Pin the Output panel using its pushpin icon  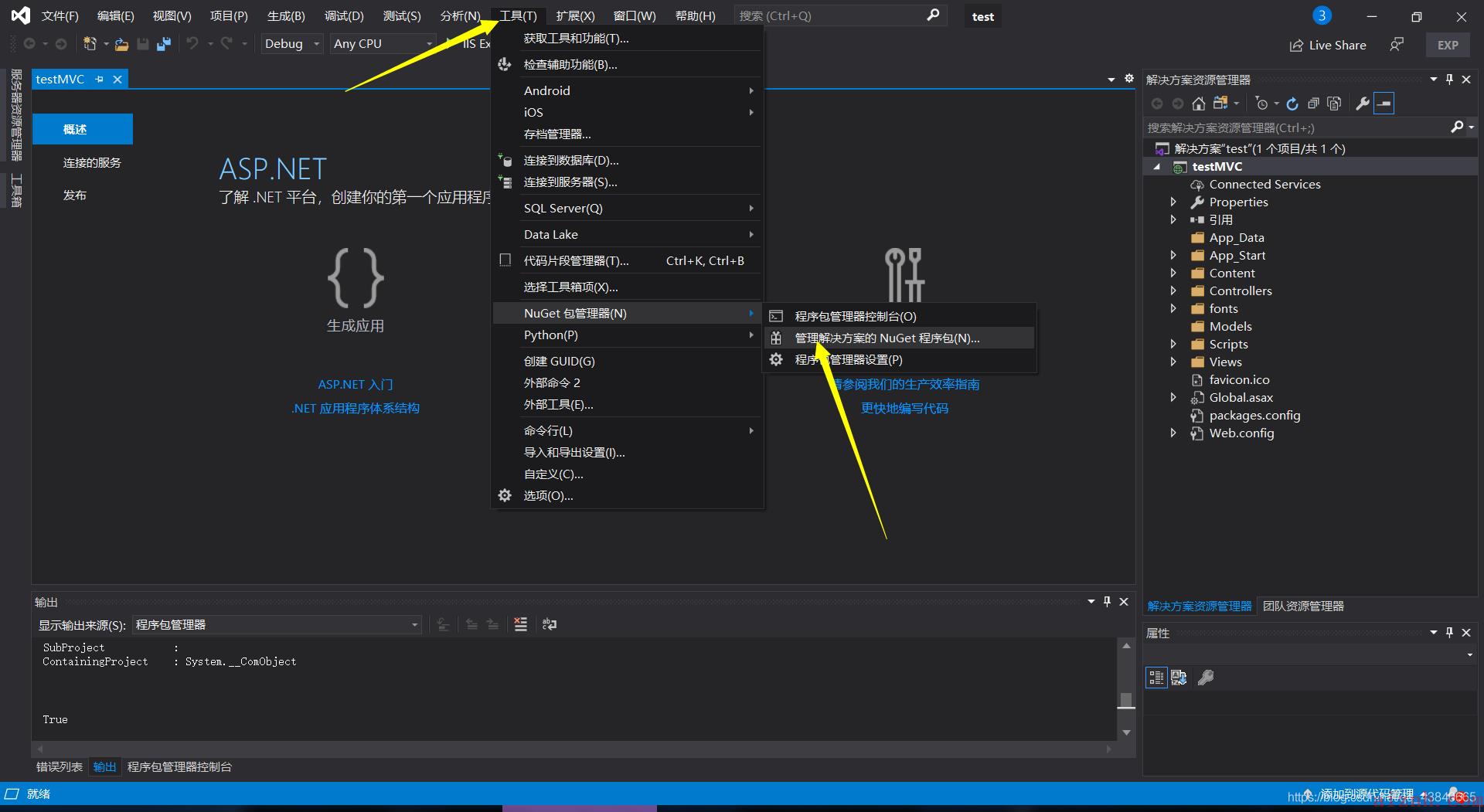coord(1107,602)
